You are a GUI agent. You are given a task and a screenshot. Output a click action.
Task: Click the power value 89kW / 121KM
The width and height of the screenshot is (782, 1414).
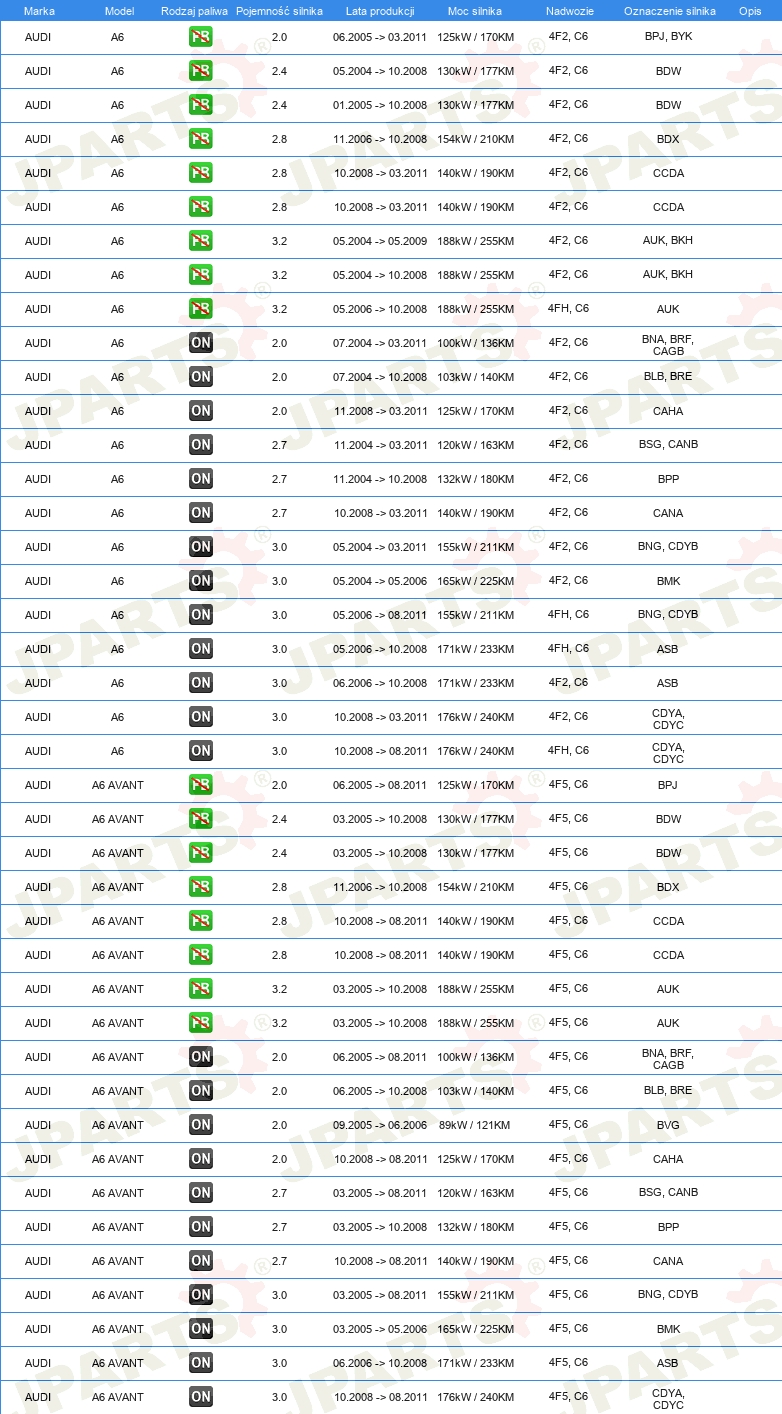[474, 1125]
